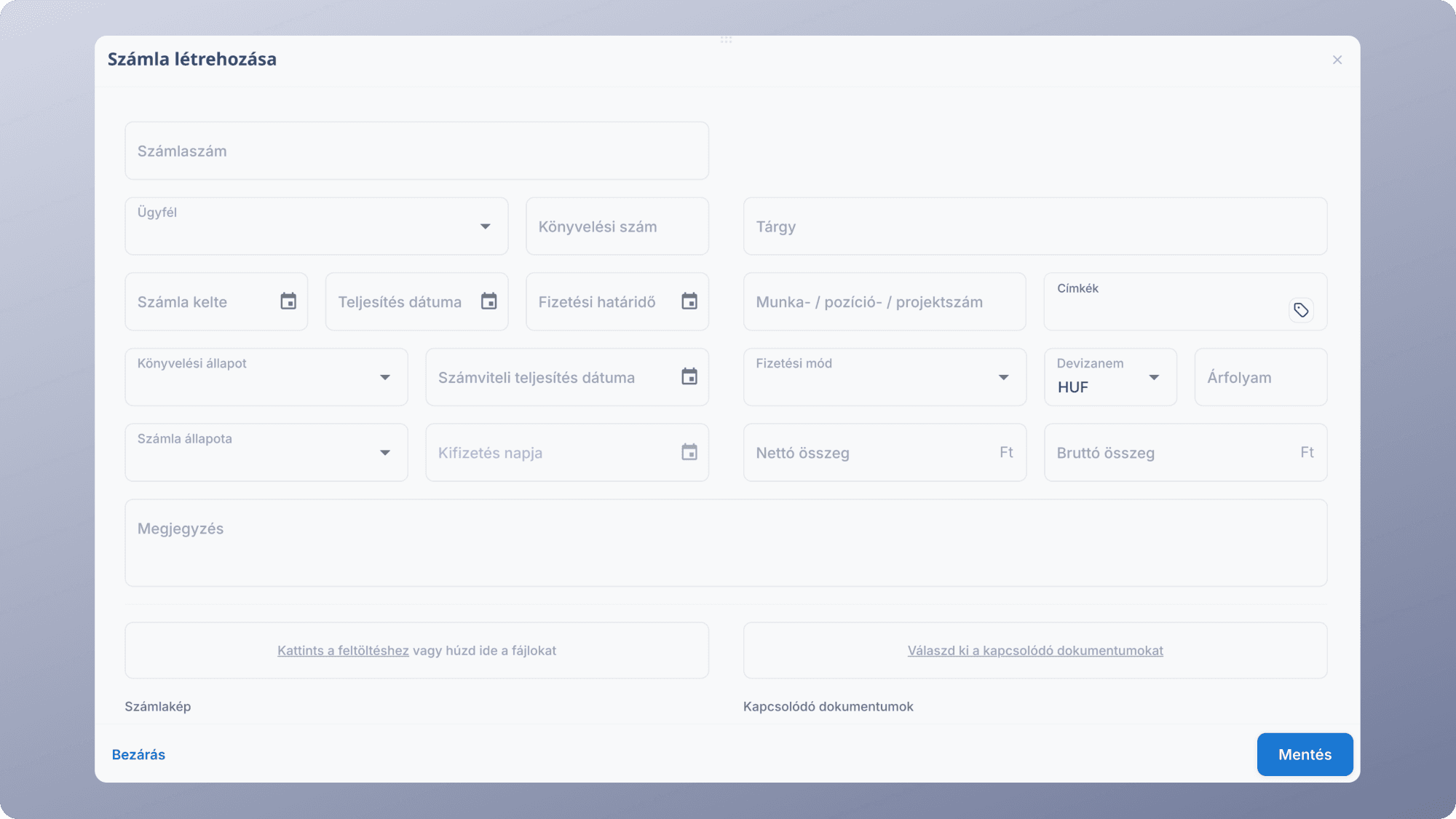The image size is (1456, 819).
Task: Open calendar for Teljesítés dátuma
Action: coord(488,301)
